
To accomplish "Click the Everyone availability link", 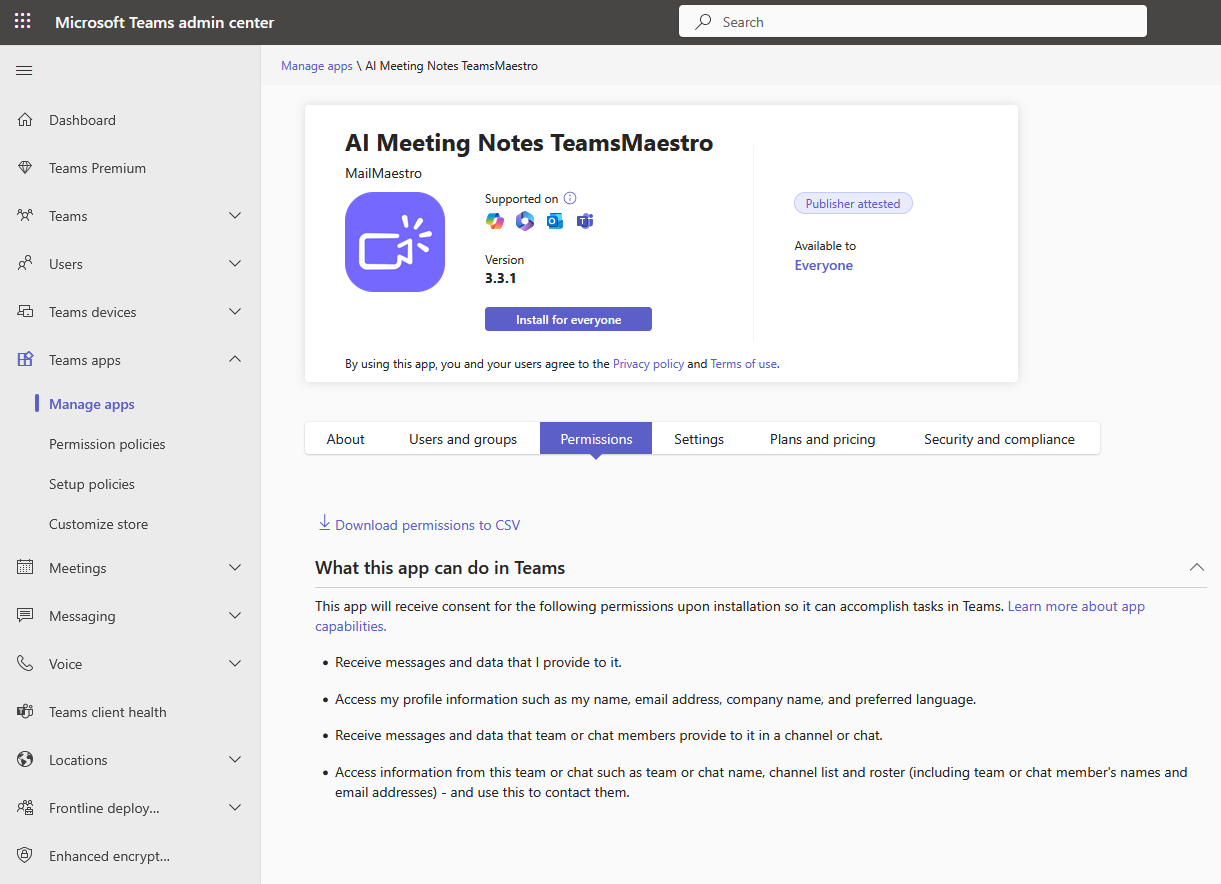I will (x=824, y=265).
